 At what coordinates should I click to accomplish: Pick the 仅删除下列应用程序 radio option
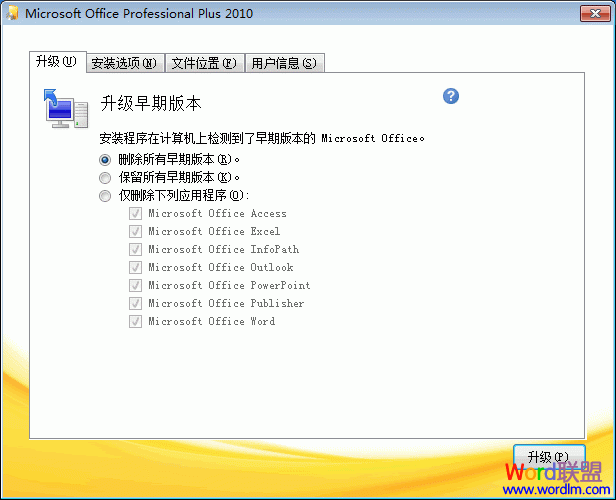tap(106, 196)
